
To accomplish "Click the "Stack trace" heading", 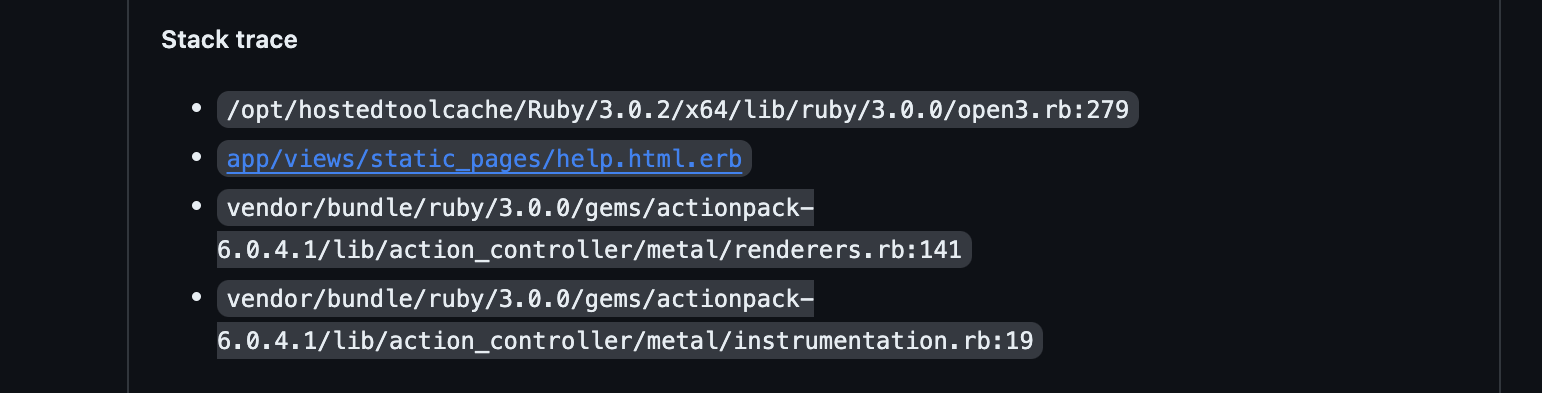I will coord(229,40).
